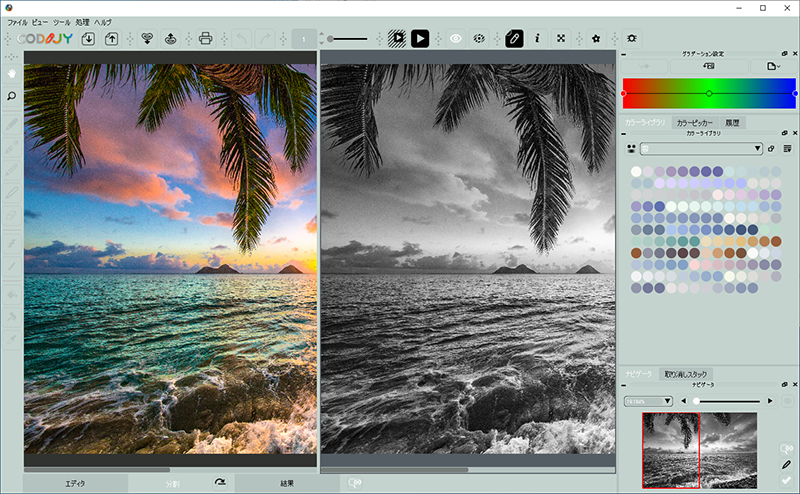The image size is (800, 494).
Task: Open settings via the gear icon
Action: [632, 39]
